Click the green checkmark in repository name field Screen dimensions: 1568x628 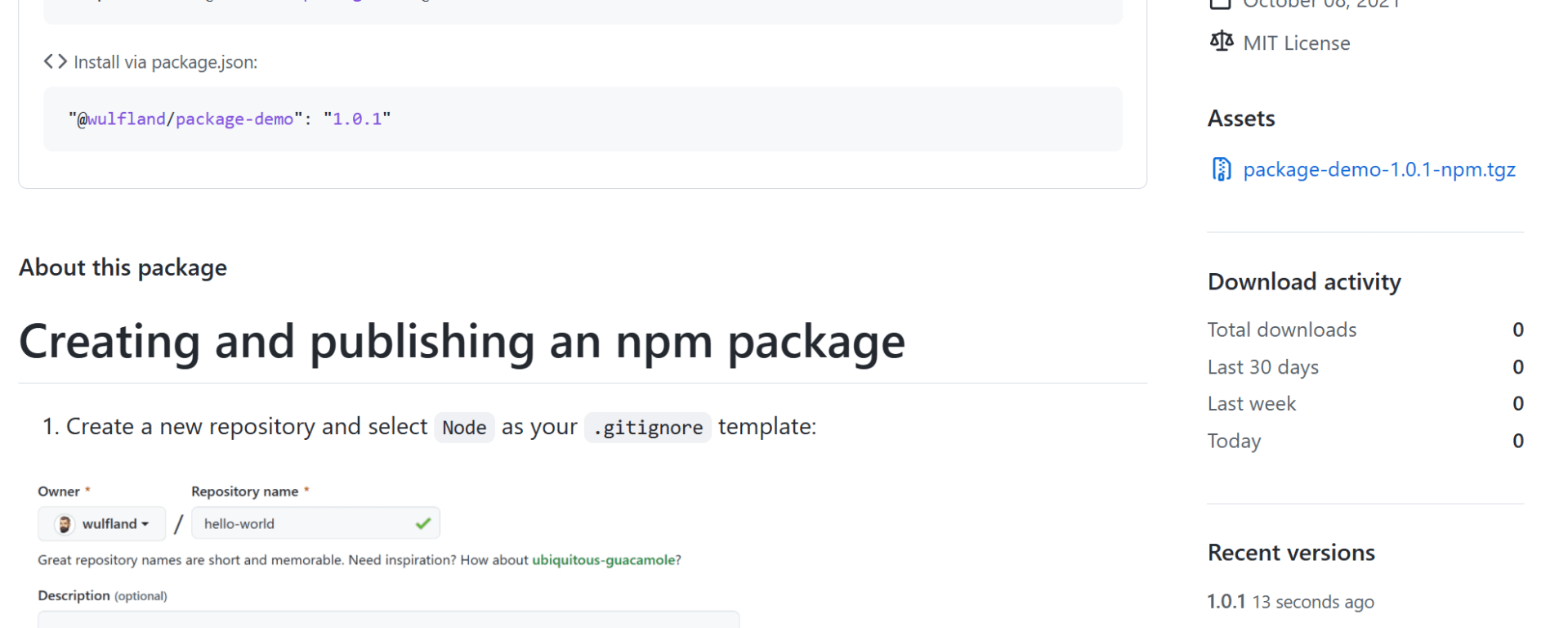coord(422,524)
